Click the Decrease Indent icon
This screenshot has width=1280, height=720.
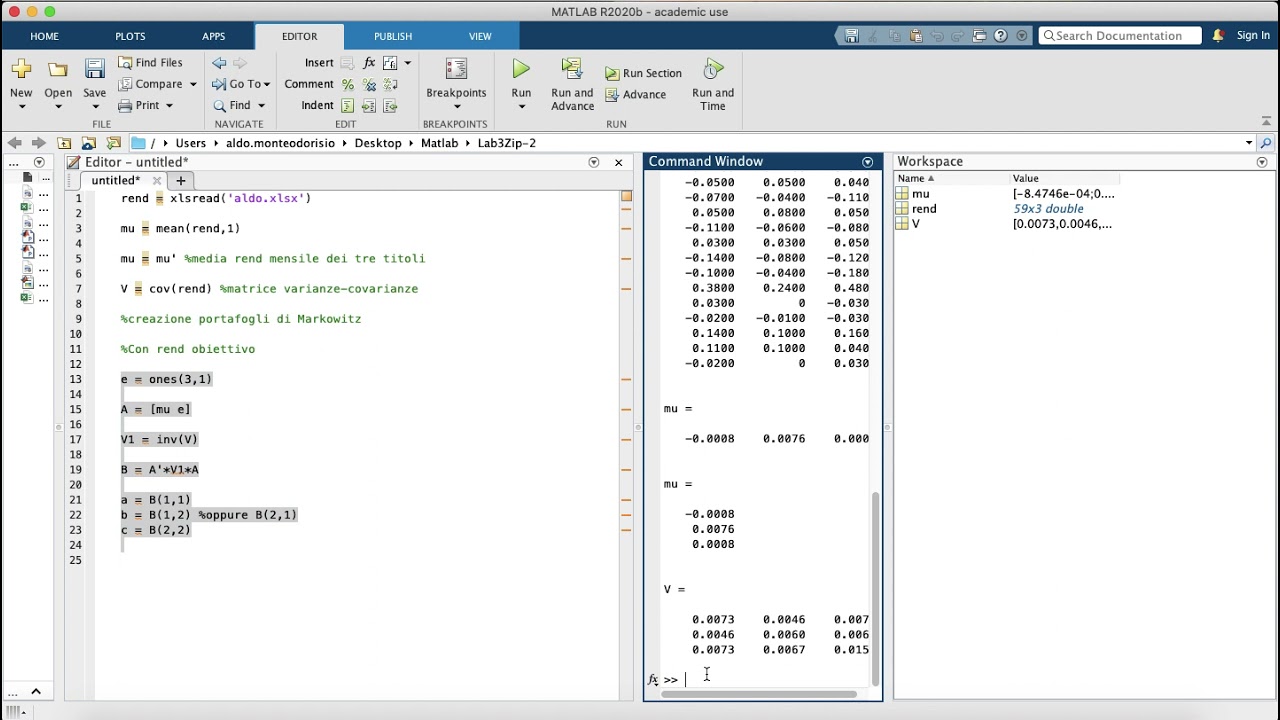[x=390, y=106]
